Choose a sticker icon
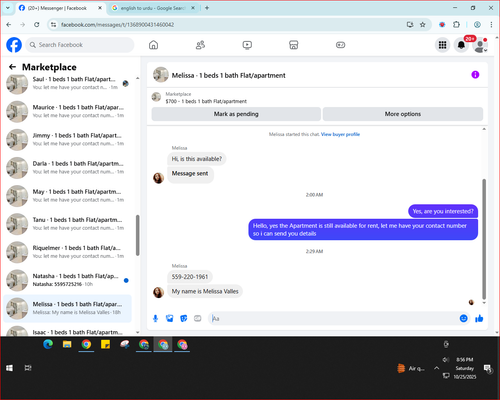This screenshot has height=400, width=500. point(184,318)
